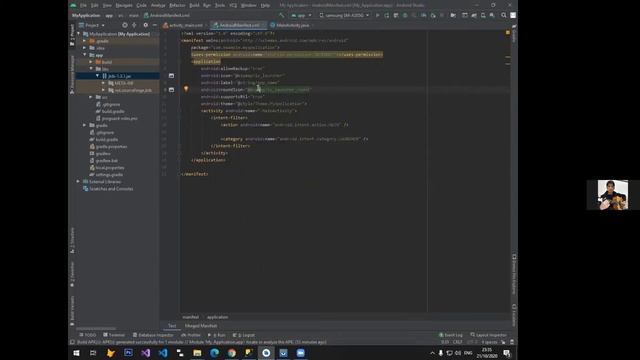The image size is (640, 360).
Task: Click the gutter image icon beside android:roundIcon line
Action: pos(171,90)
